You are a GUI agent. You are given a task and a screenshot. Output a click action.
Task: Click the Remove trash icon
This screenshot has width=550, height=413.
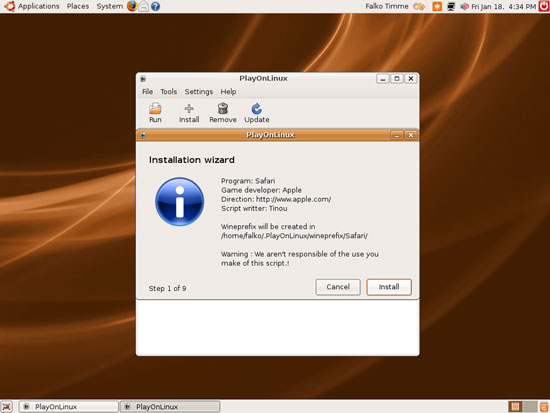(223, 108)
